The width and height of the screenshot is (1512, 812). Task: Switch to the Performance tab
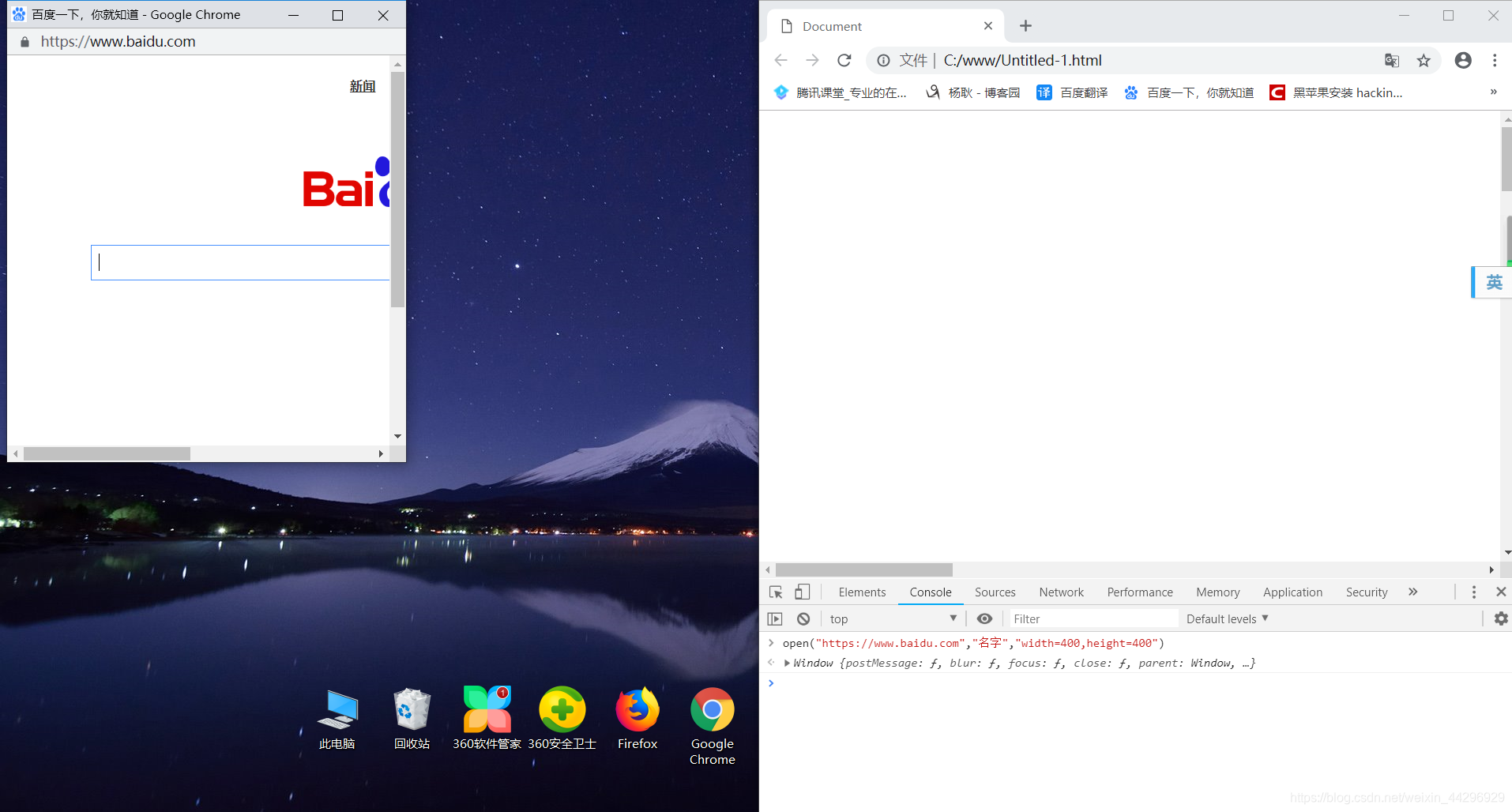pyautogui.click(x=1140, y=592)
